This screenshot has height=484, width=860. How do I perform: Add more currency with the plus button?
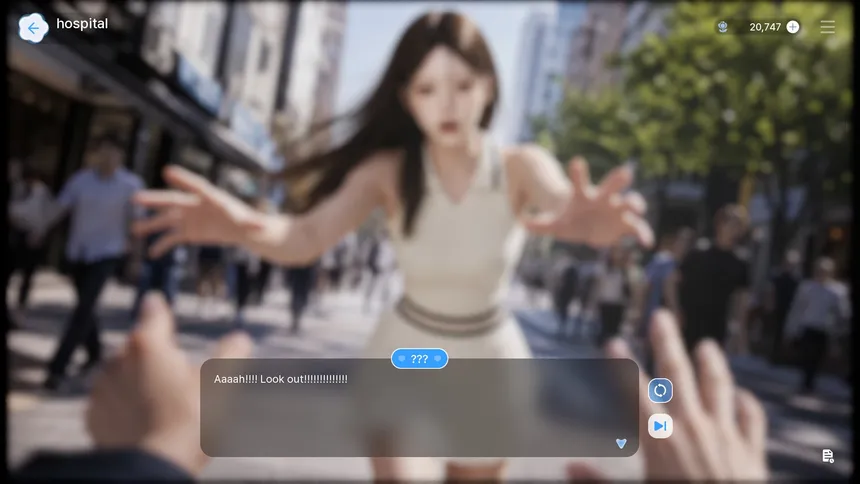coord(793,27)
